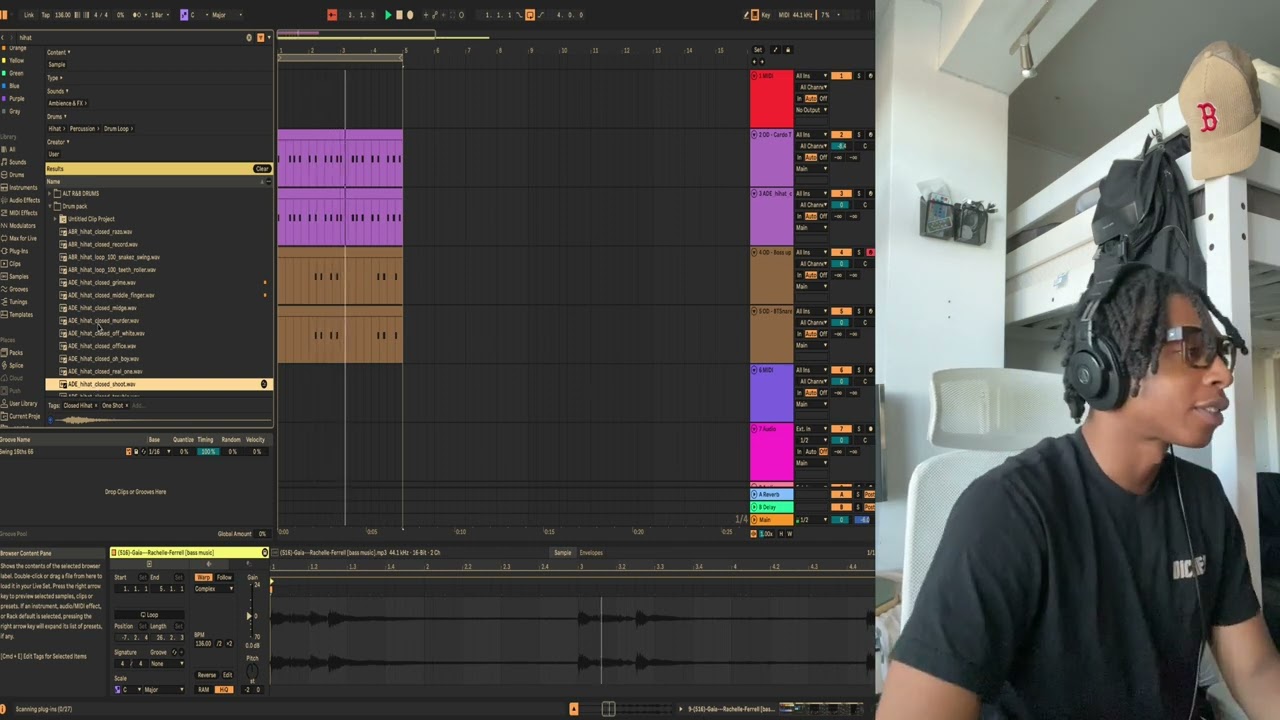This screenshot has height=720, width=1280.
Task: Select the tempo field showing 136.00
Action: (x=62, y=15)
